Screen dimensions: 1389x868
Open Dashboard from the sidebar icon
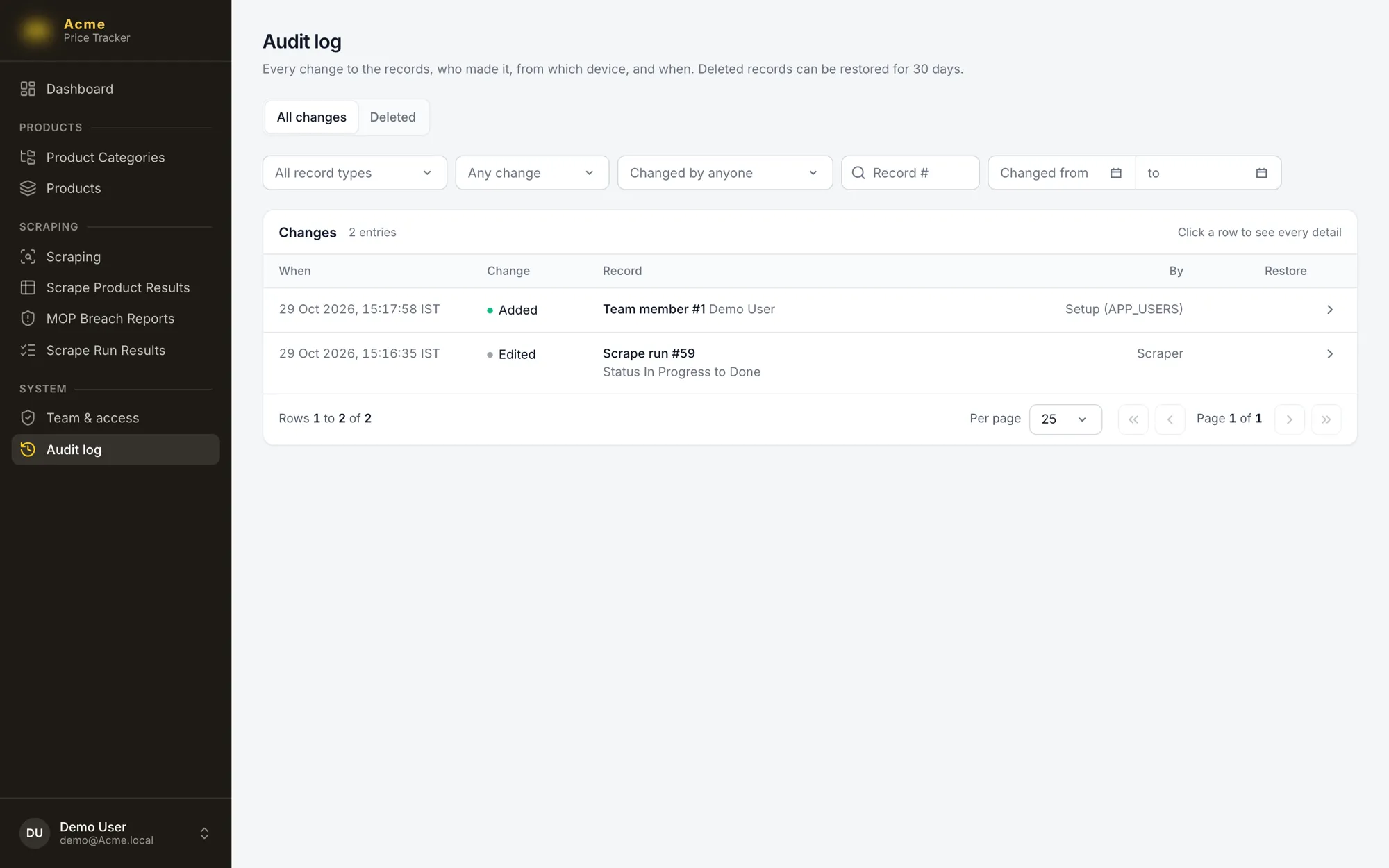coord(28,89)
